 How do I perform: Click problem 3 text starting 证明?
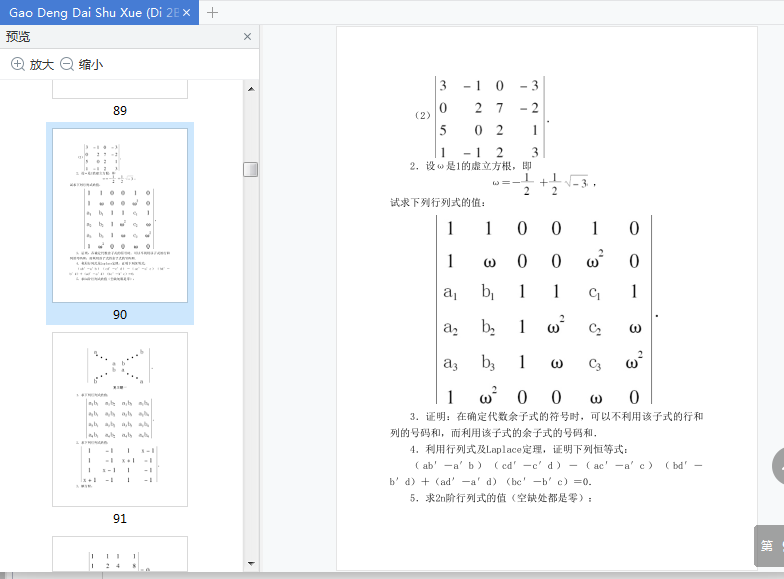pos(546,424)
